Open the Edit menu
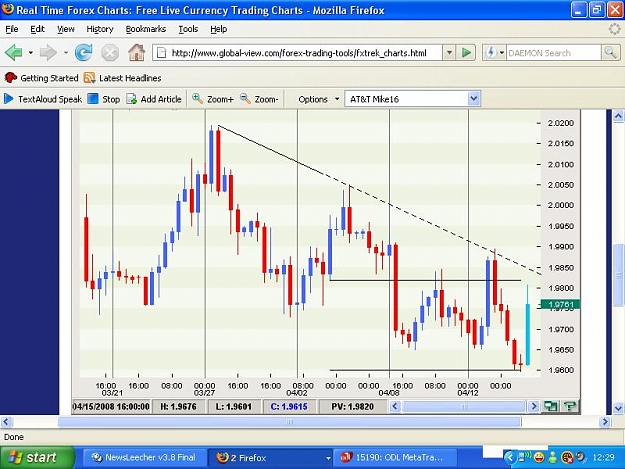625x469 pixels. point(37,29)
